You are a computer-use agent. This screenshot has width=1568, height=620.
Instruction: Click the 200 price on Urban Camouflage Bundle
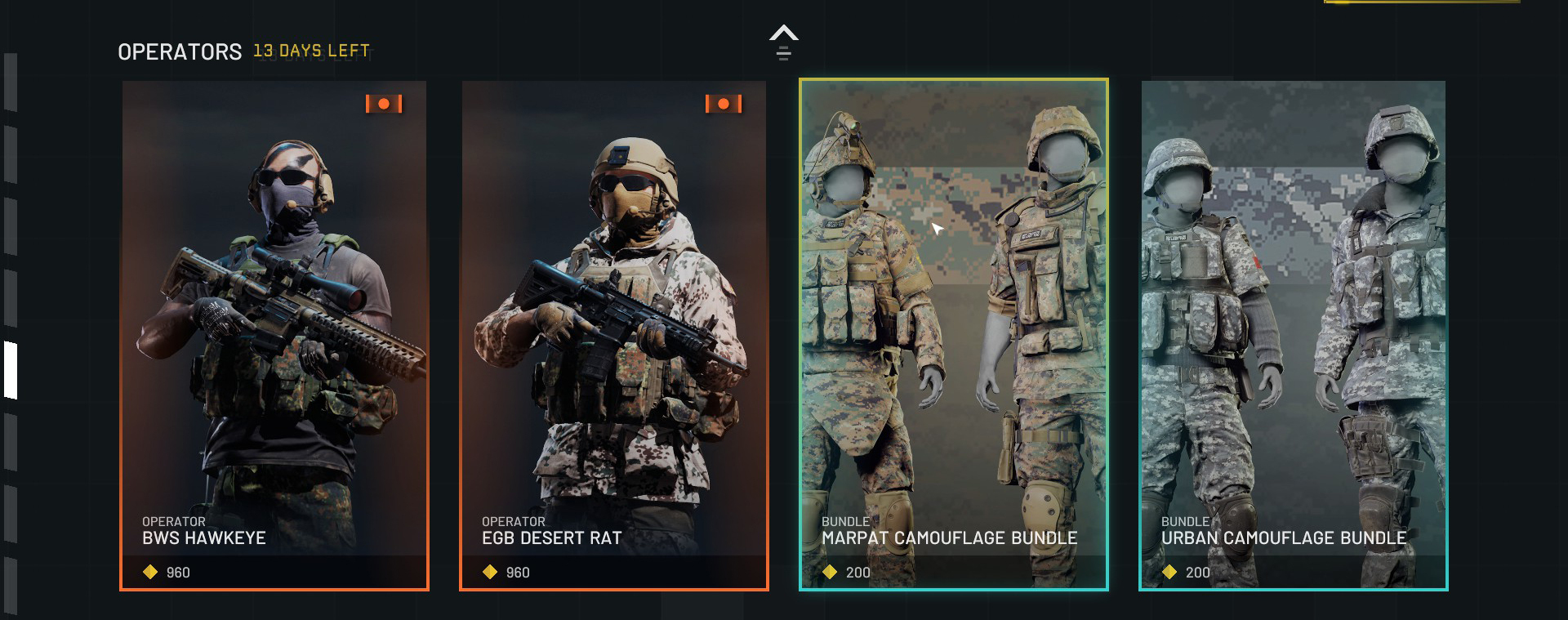(1198, 573)
